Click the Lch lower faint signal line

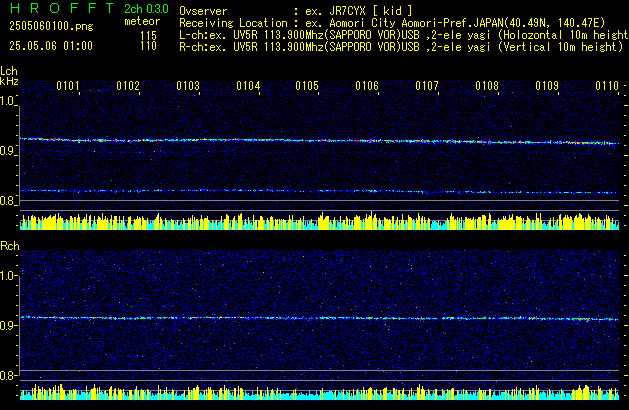(x=319, y=191)
